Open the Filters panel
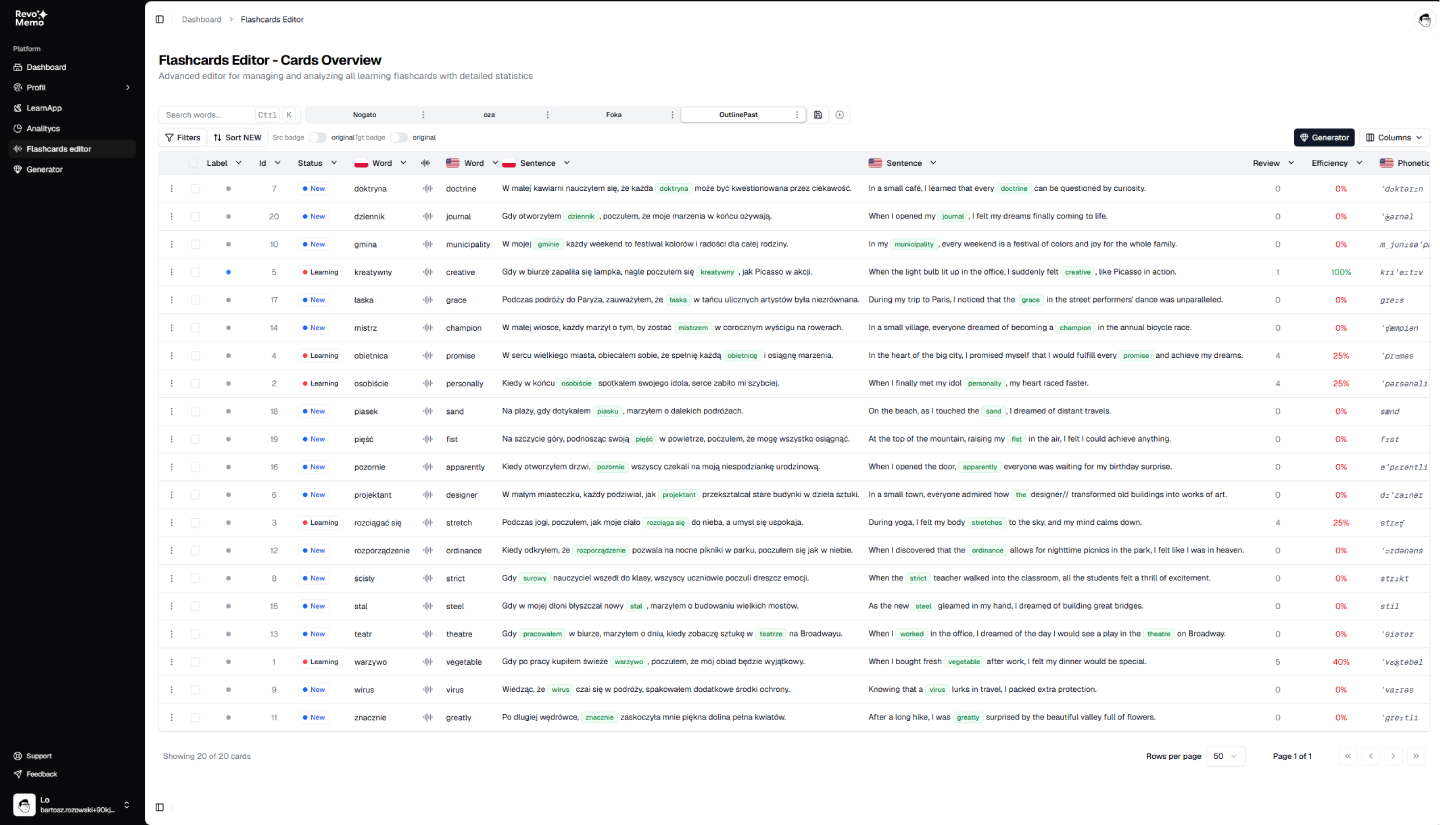 [x=182, y=137]
